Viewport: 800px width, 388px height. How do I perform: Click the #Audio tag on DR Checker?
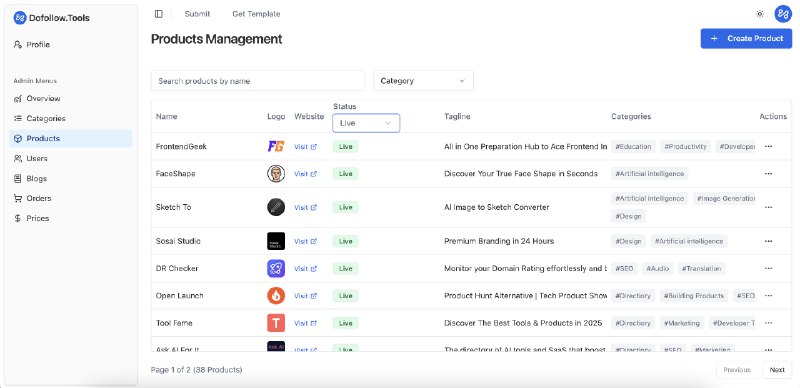click(x=658, y=269)
